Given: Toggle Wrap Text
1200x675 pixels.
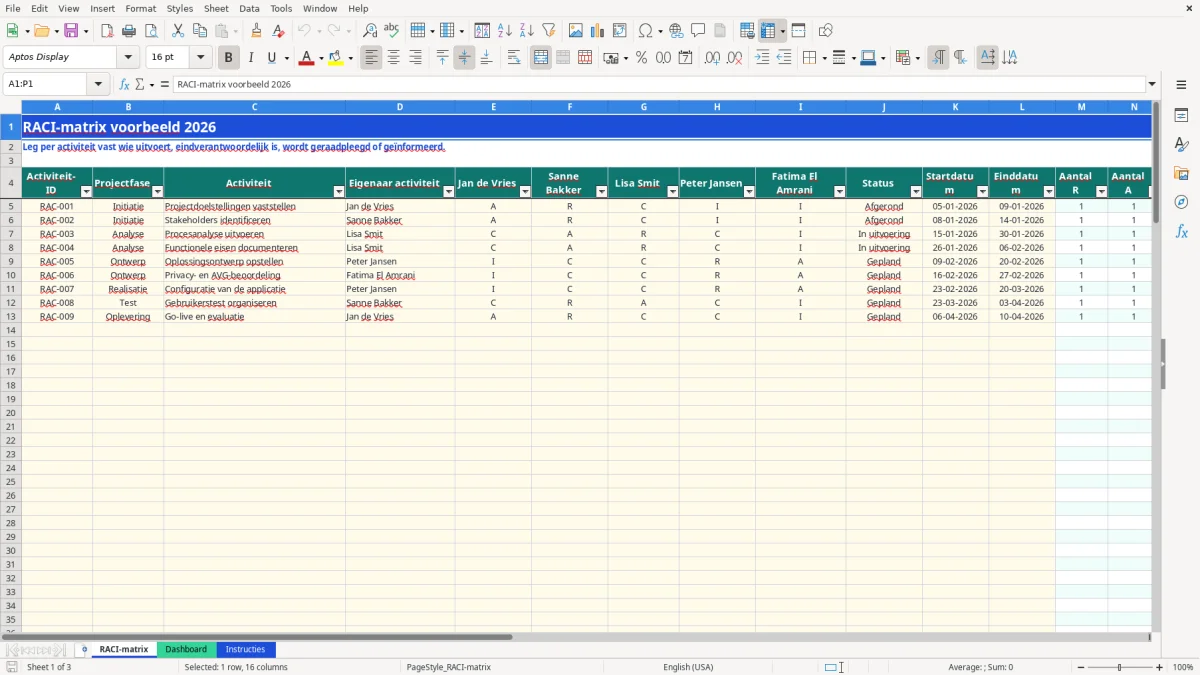Looking at the screenshot, I should coord(514,58).
